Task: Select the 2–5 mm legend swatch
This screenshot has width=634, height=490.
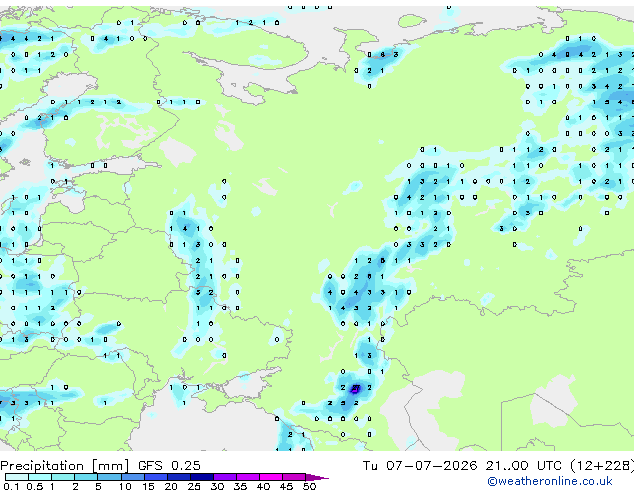Action: pyautogui.click(x=86, y=477)
